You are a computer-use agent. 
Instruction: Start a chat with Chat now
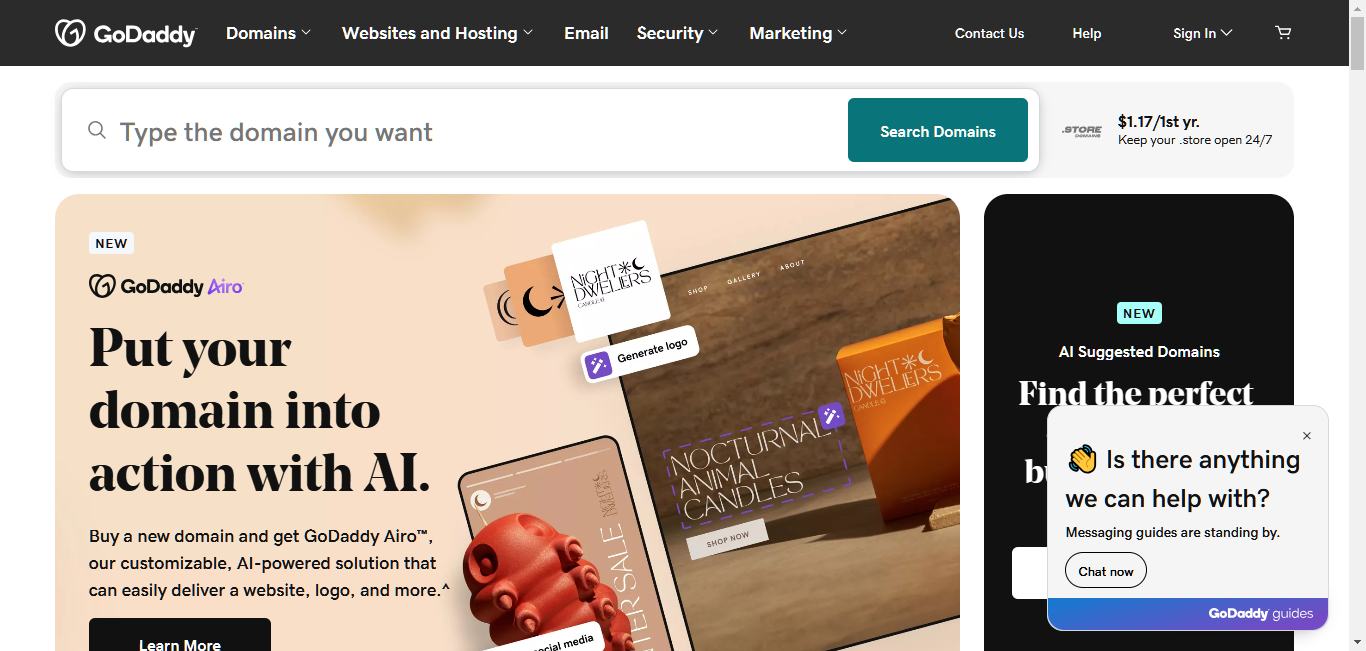coord(1106,572)
